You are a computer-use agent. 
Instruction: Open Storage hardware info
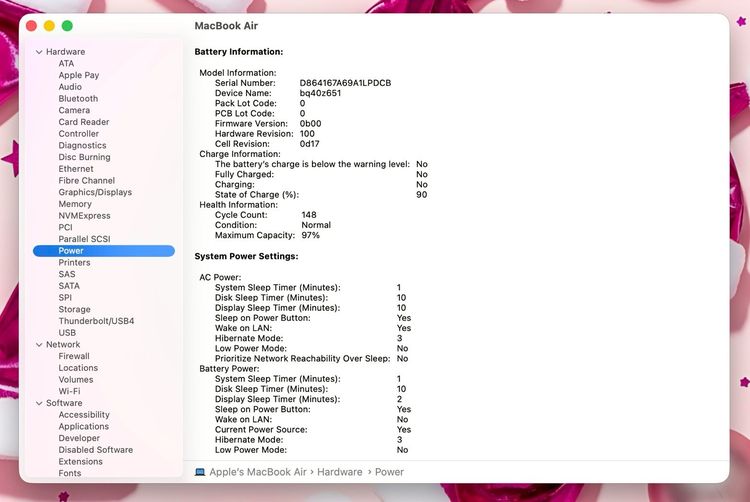point(74,309)
